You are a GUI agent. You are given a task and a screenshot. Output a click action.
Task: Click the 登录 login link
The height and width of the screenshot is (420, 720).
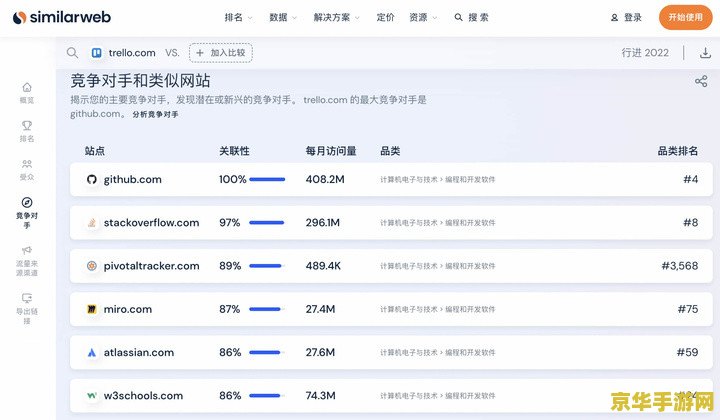626,17
